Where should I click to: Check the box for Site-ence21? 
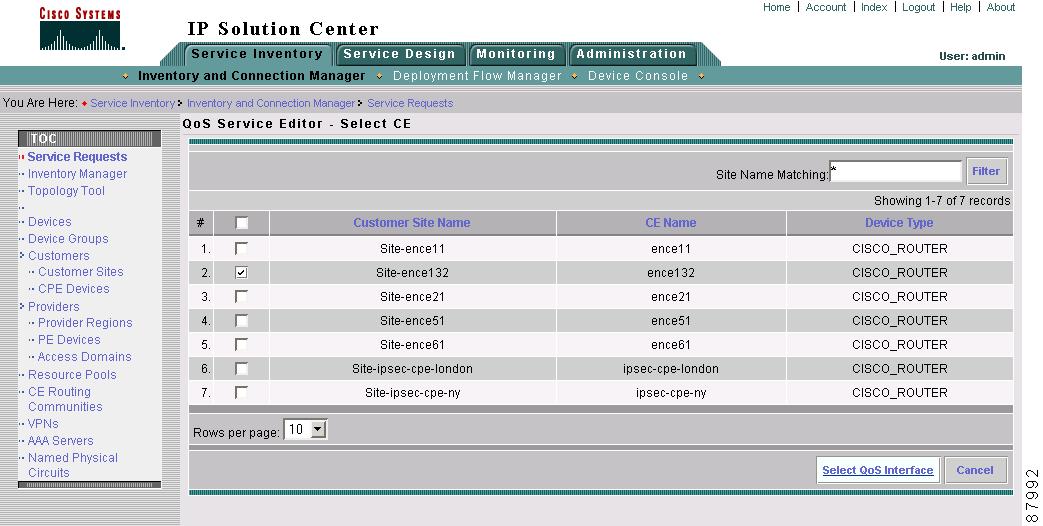coord(241,296)
